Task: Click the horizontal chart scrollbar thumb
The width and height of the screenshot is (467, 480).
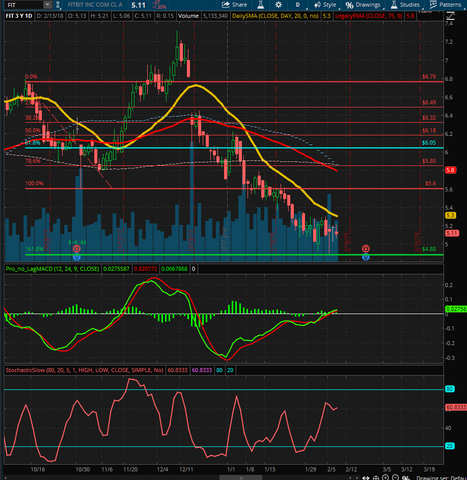Action: point(241,478)
